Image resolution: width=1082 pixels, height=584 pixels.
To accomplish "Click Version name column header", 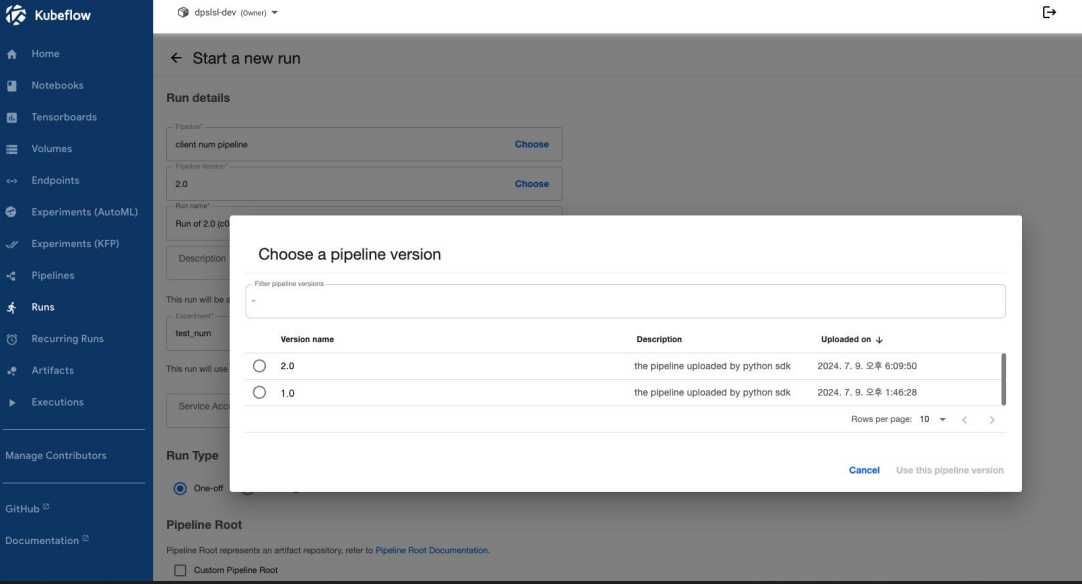I will point(307,340).
